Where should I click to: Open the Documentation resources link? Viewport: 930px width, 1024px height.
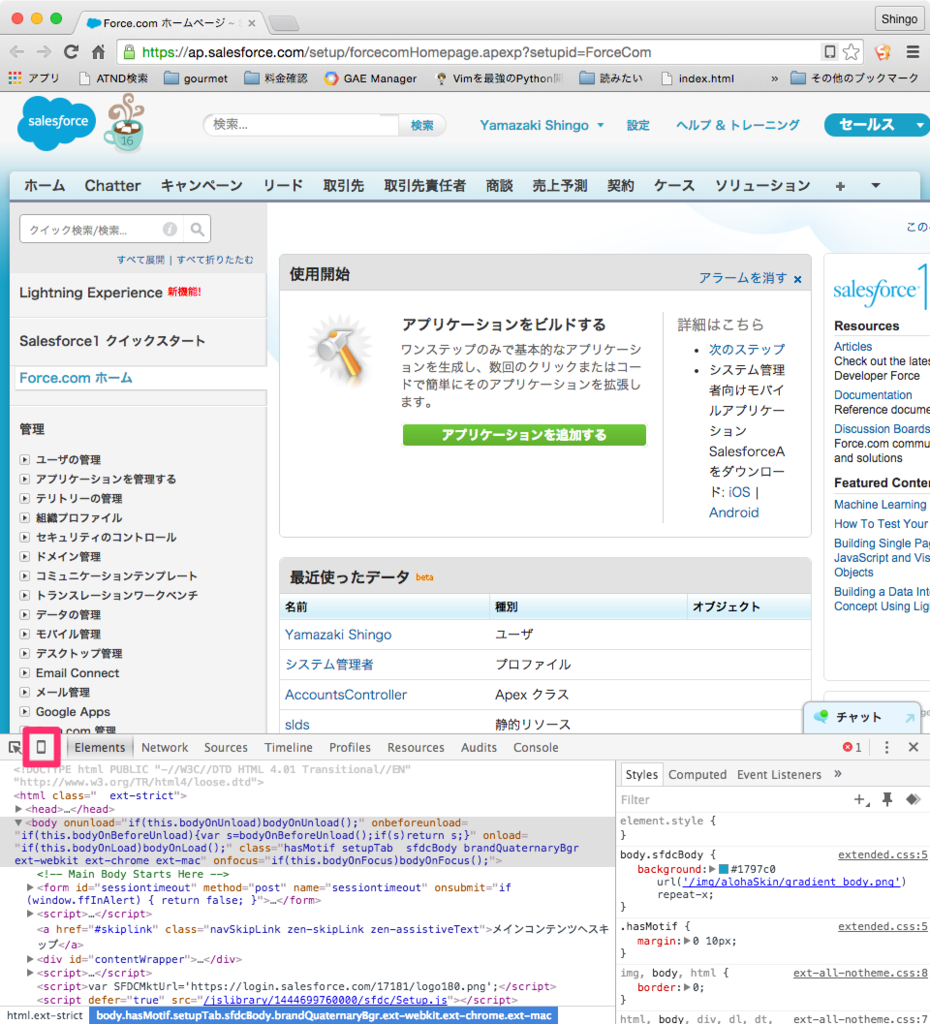[x=873, y=394]
